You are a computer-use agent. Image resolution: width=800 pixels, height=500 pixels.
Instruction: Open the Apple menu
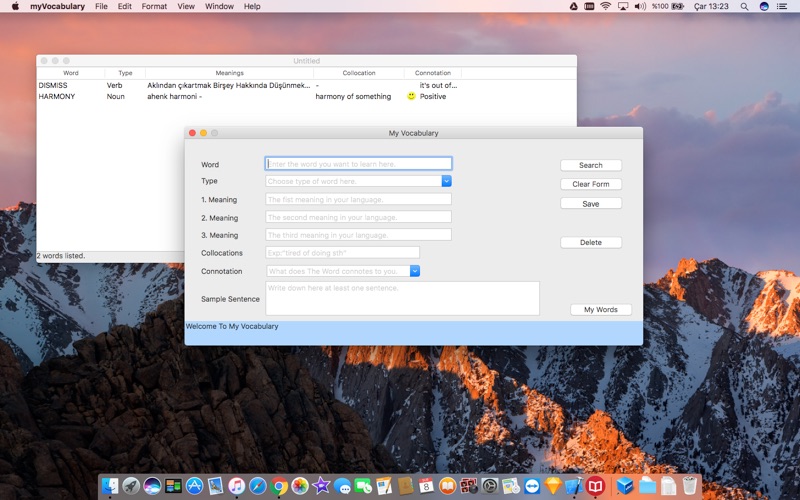15,7
